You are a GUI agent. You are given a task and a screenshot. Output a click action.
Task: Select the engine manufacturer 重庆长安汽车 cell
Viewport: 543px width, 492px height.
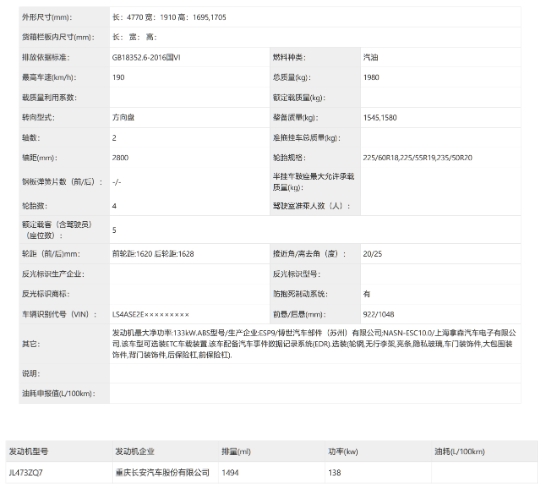165,472
